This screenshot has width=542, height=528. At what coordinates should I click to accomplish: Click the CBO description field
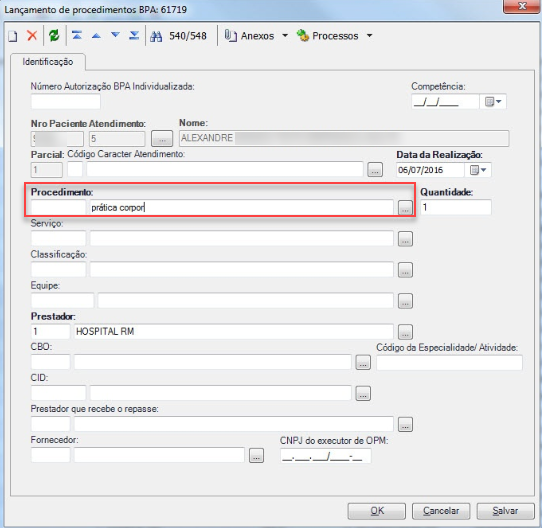pyautogui.click(x=213, y=362)
